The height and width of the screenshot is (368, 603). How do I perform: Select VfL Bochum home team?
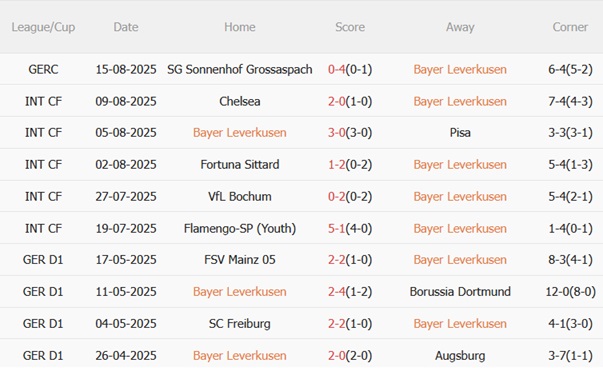(240, 196)
